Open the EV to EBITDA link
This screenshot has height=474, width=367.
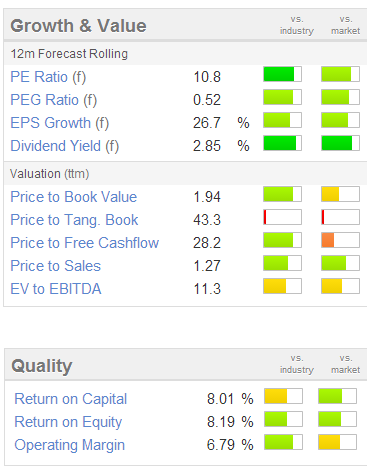[x=56, y=289]
